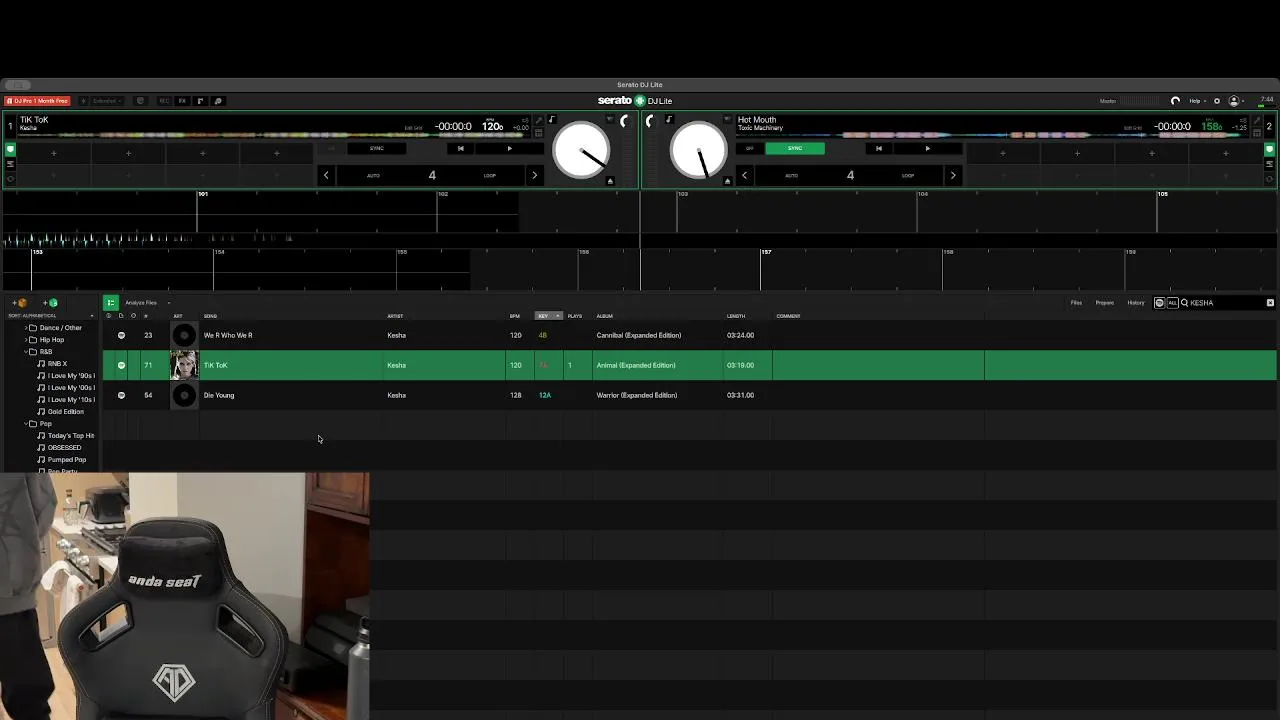1280x720 pixels.
Task: Open the settings gear
Action: click(1217, 101)
